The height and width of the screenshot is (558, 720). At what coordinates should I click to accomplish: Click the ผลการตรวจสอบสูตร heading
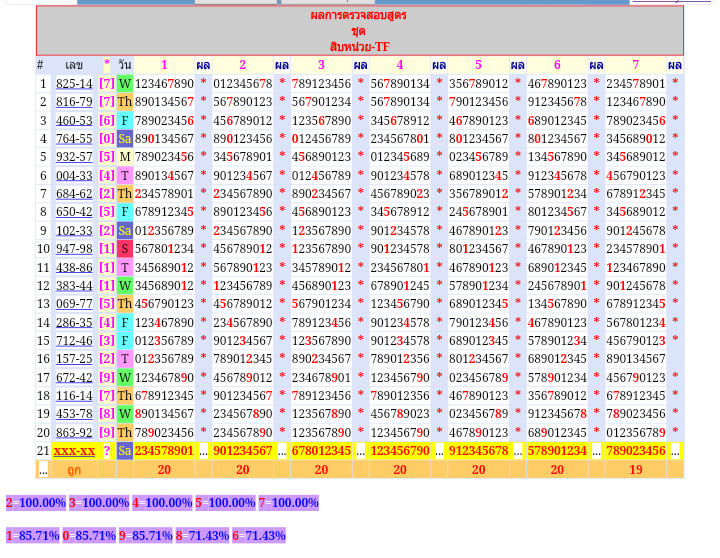358,15
